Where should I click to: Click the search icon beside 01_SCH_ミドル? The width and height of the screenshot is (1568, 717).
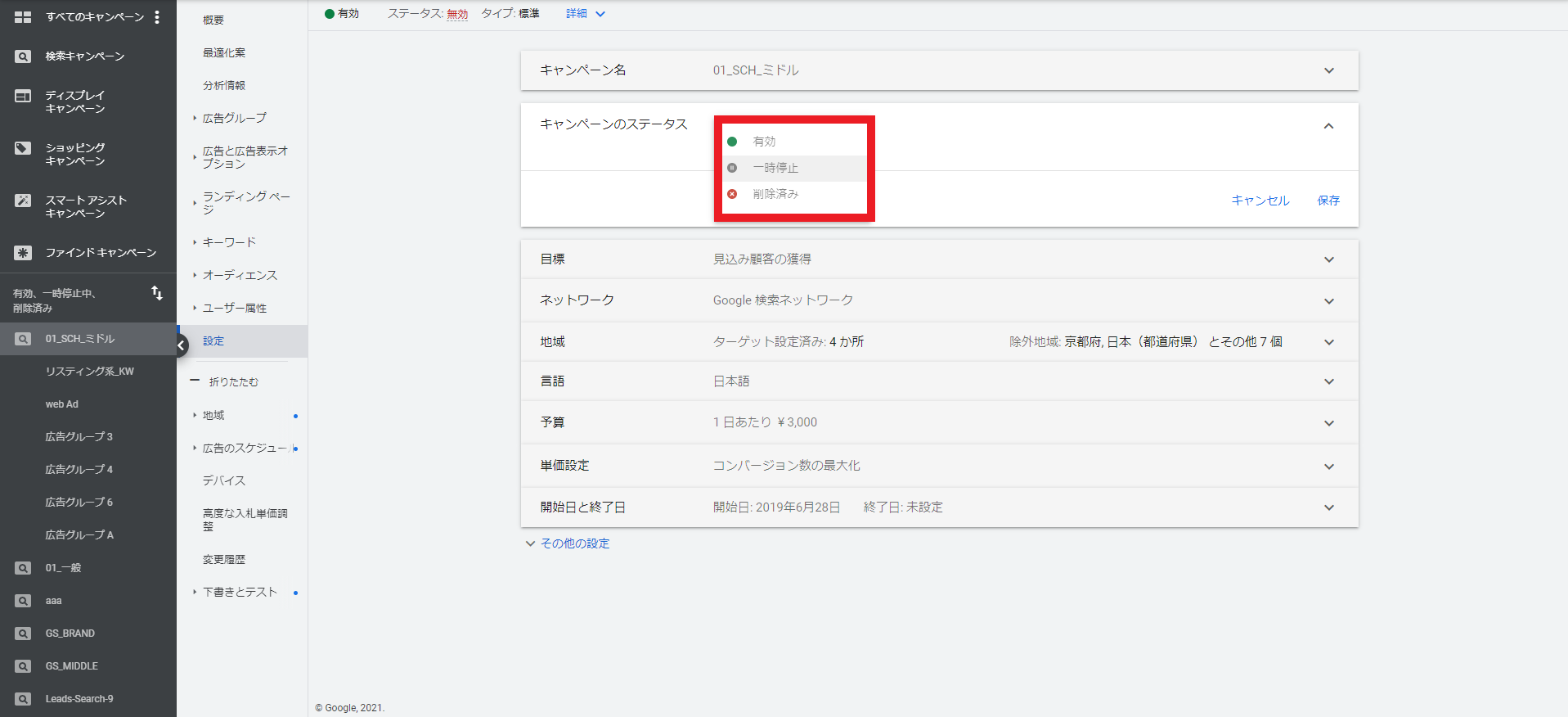tap(23, 339)
